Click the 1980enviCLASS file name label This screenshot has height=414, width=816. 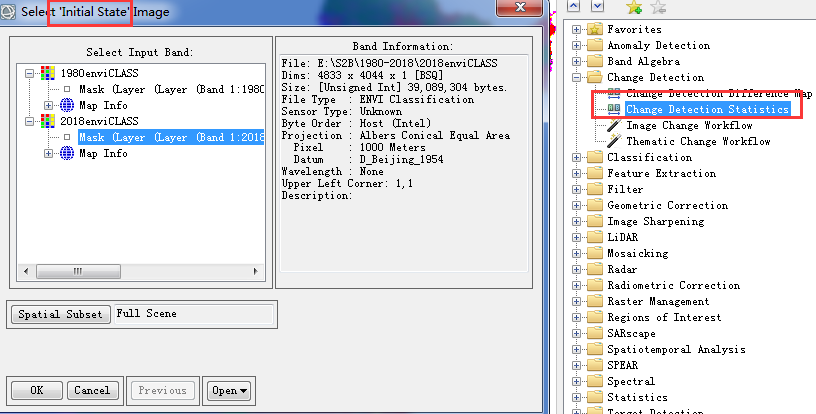click(99, 73)
